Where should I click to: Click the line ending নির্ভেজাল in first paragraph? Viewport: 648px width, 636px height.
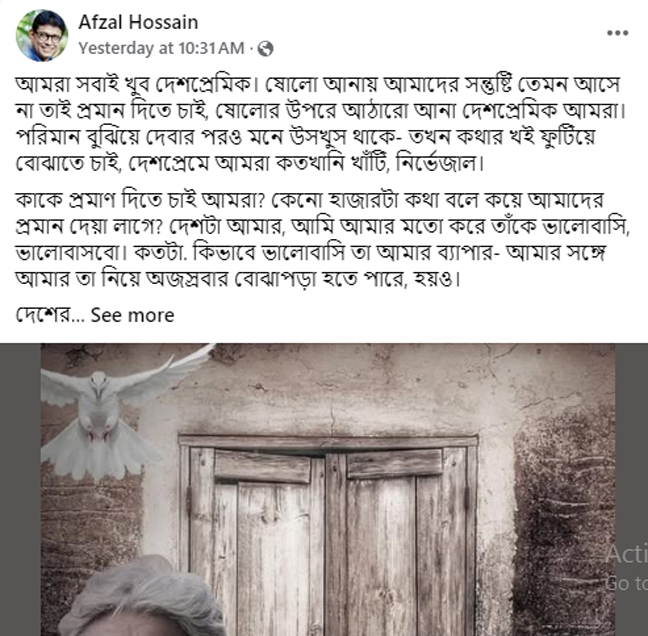click(x=250, y=163)
